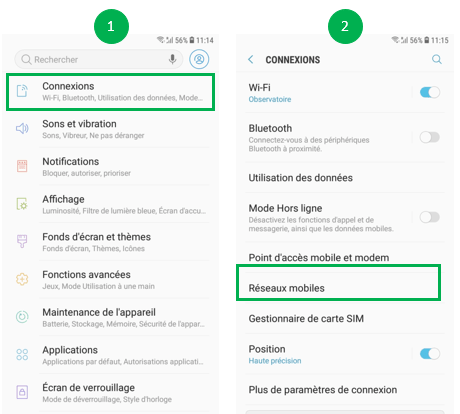Tap the microphone icon in search bar

(x=172, y=59)
